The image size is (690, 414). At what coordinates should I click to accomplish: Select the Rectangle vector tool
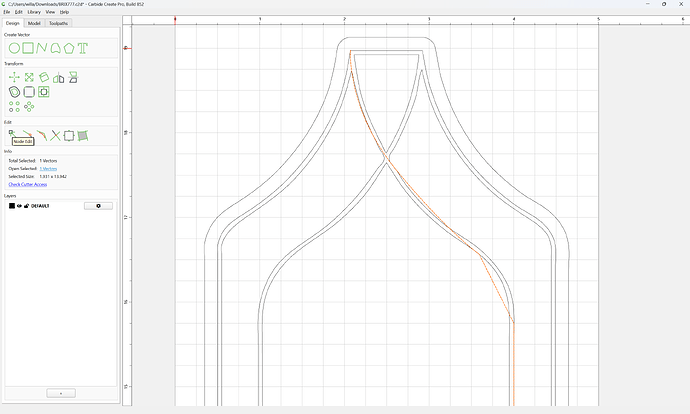point(28,48)
